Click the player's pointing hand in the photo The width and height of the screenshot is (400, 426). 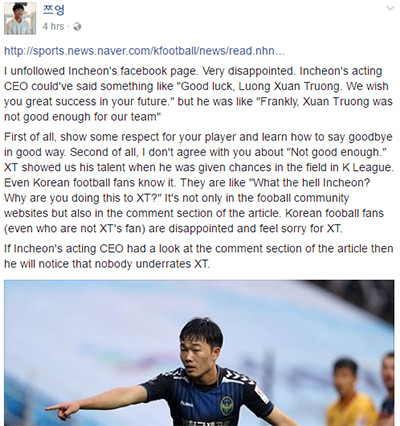[62, 410]
